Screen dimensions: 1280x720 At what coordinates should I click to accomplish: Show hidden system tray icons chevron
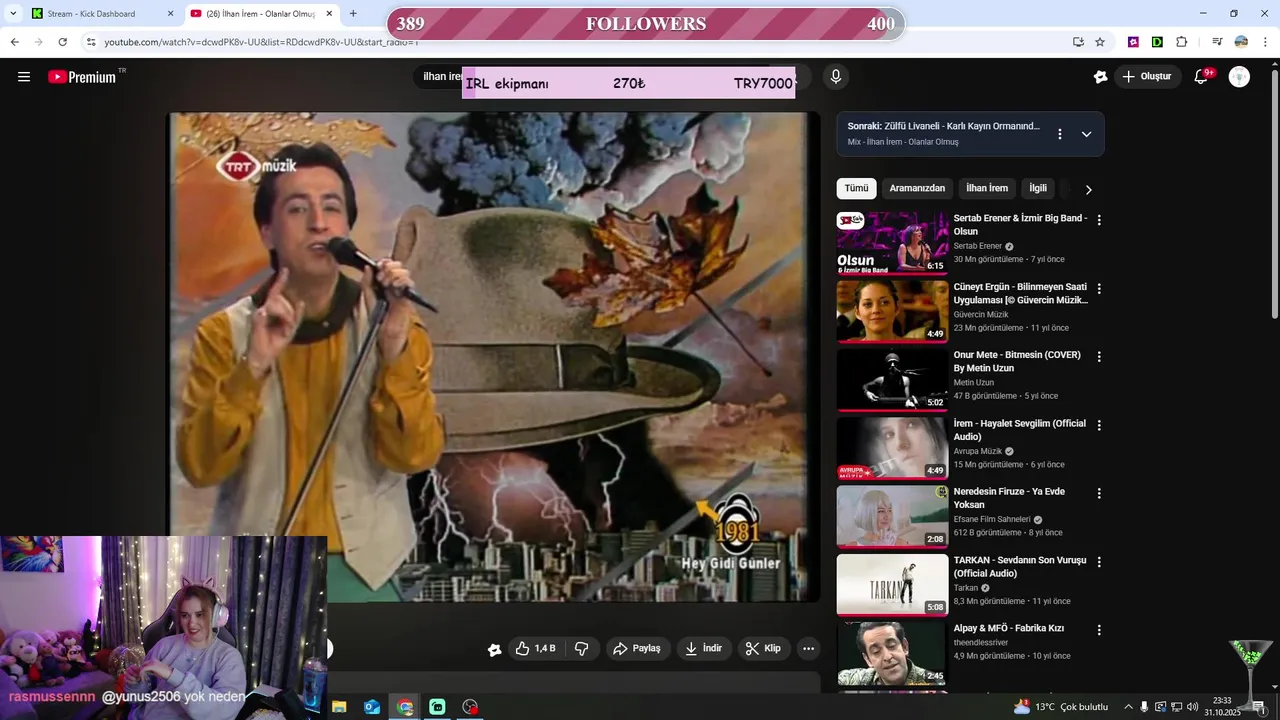(1129, 707)
